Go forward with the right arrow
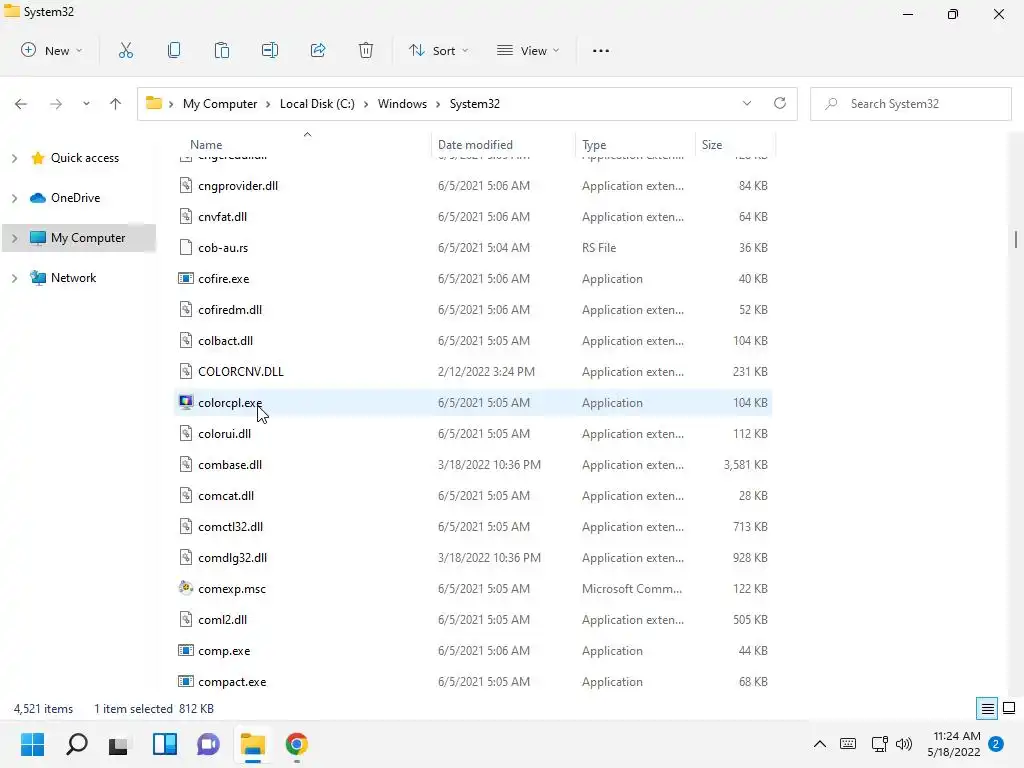 point(56,104)
